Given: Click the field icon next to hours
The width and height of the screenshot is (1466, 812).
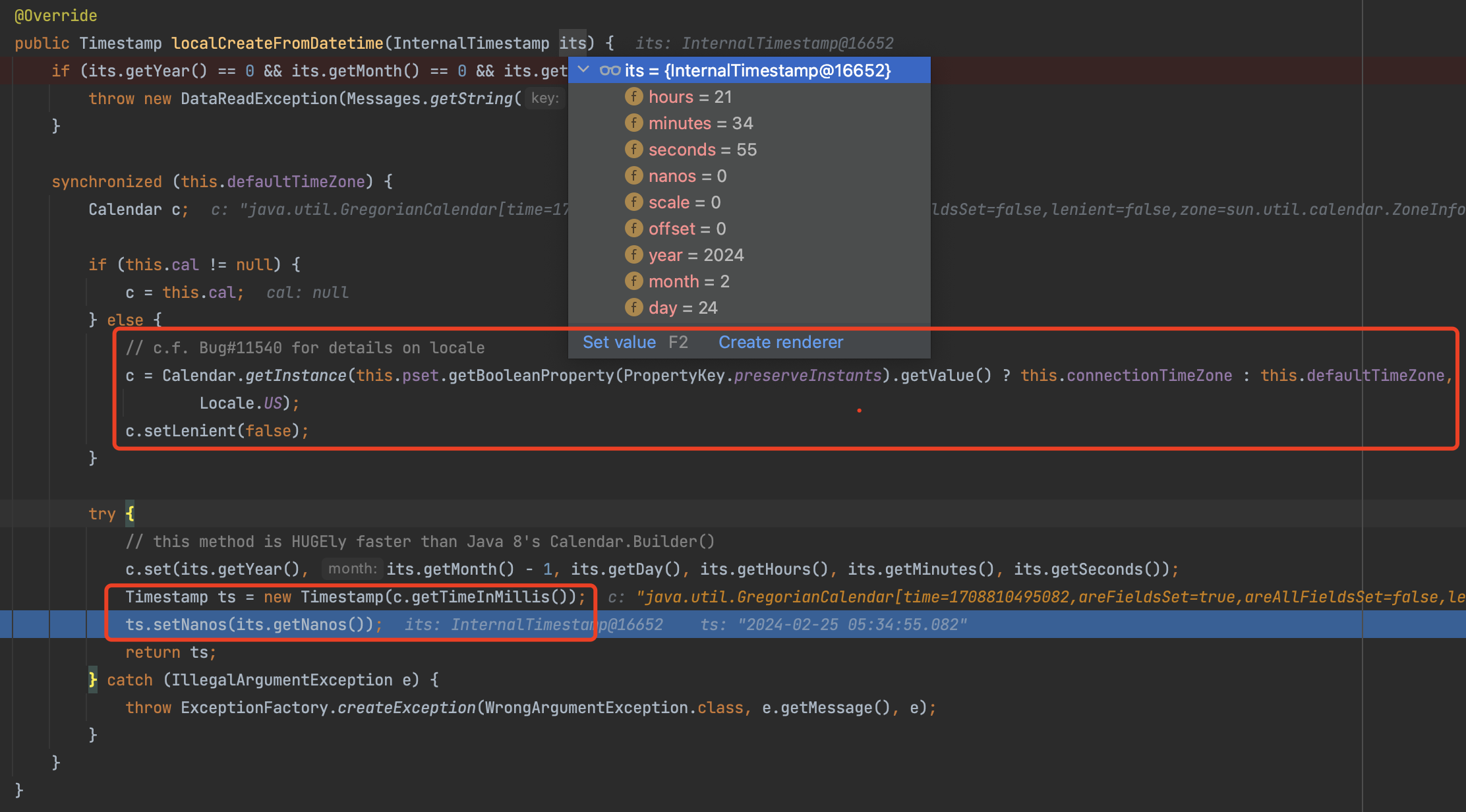Looking at the screenshot, I should coord(633,96).
